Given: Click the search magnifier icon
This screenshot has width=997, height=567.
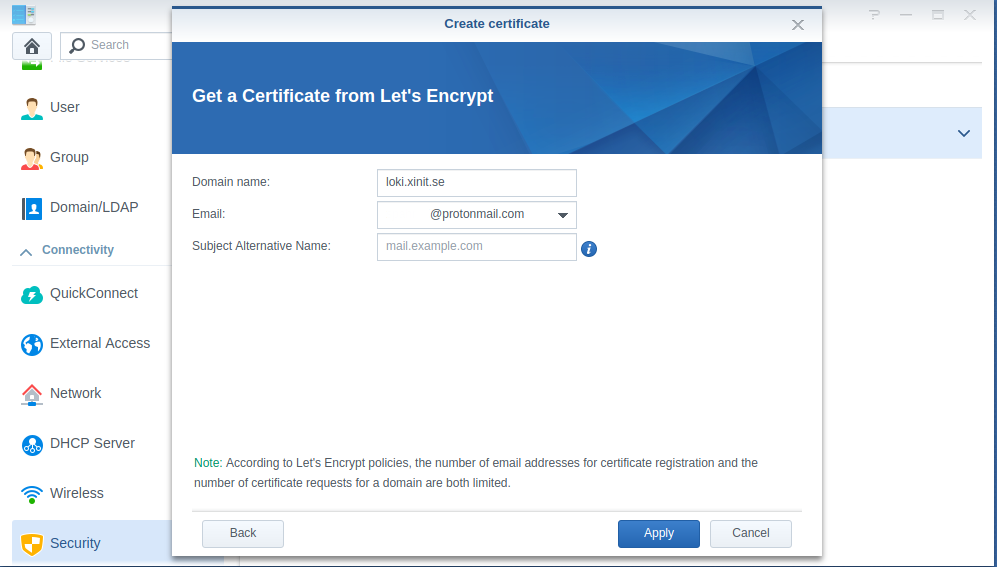Looking at the screenshot, I should (77, 45).
